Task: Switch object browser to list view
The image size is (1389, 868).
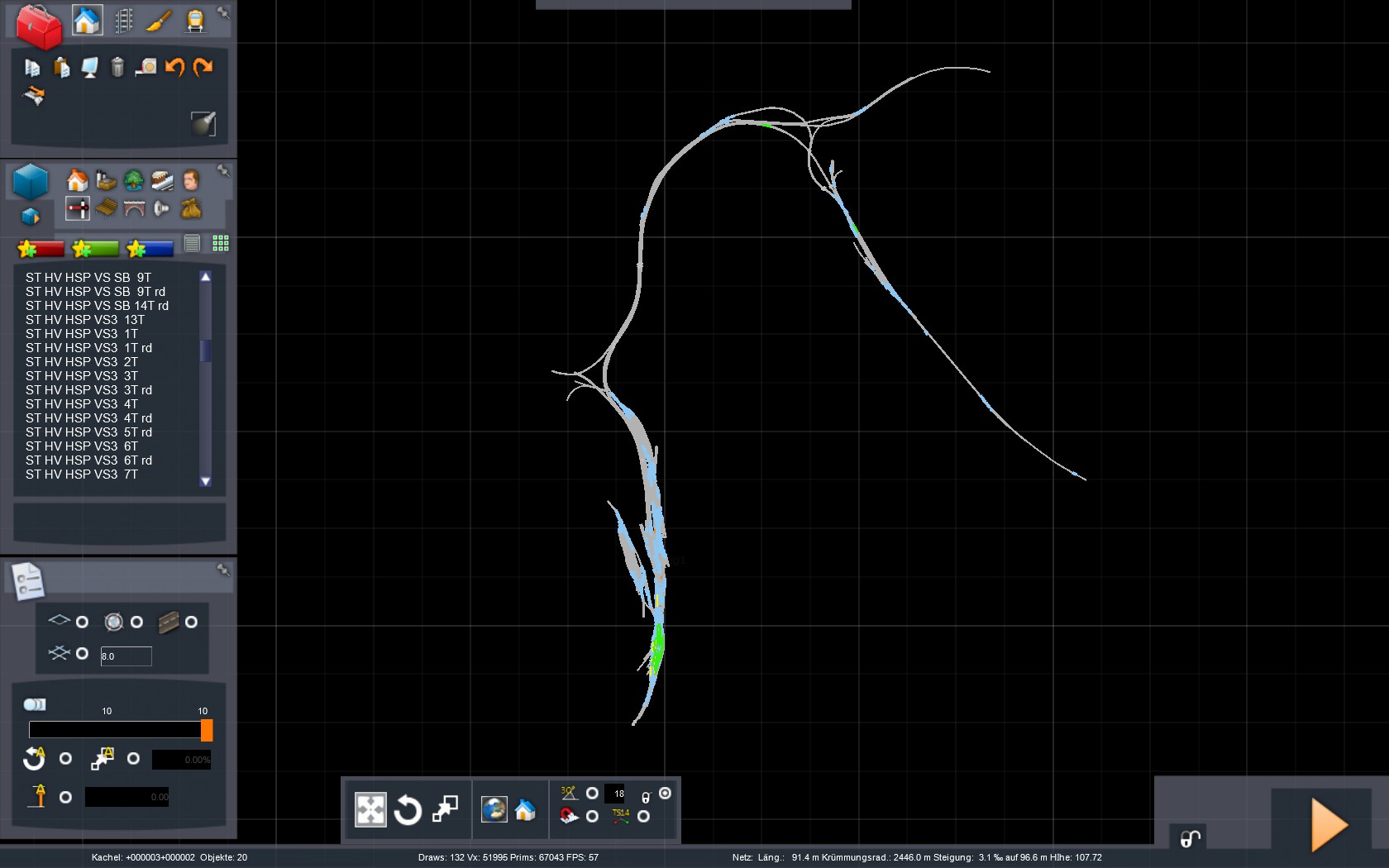Action: coord(192,243)
